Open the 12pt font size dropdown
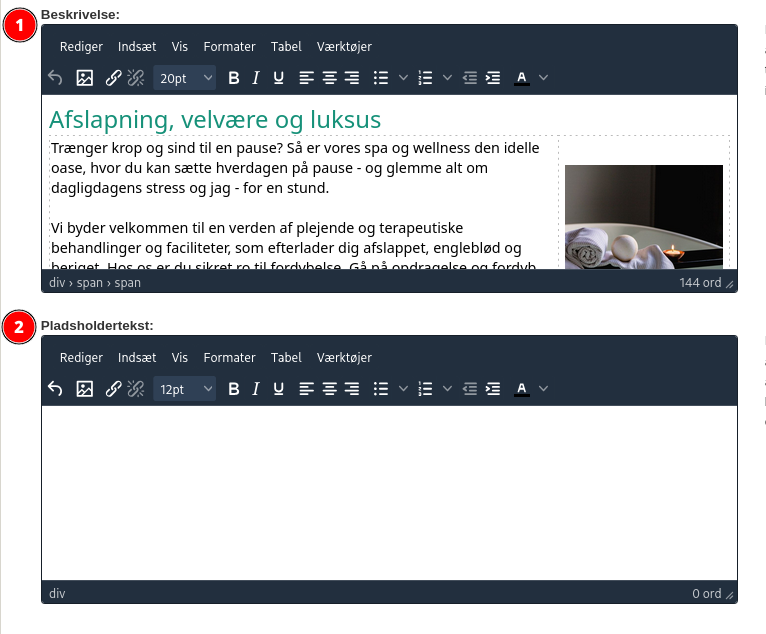 tap(185, 389)
